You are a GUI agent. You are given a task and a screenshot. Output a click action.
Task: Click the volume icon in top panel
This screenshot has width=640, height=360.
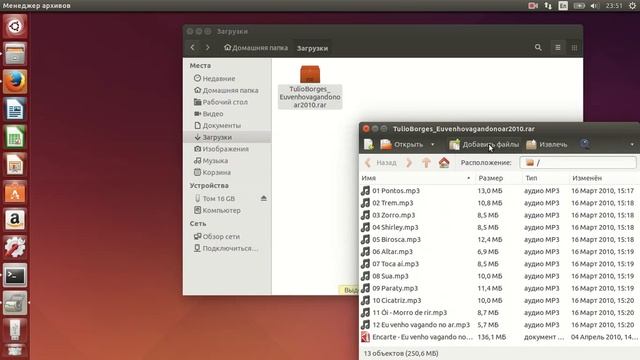click(595, 6)
